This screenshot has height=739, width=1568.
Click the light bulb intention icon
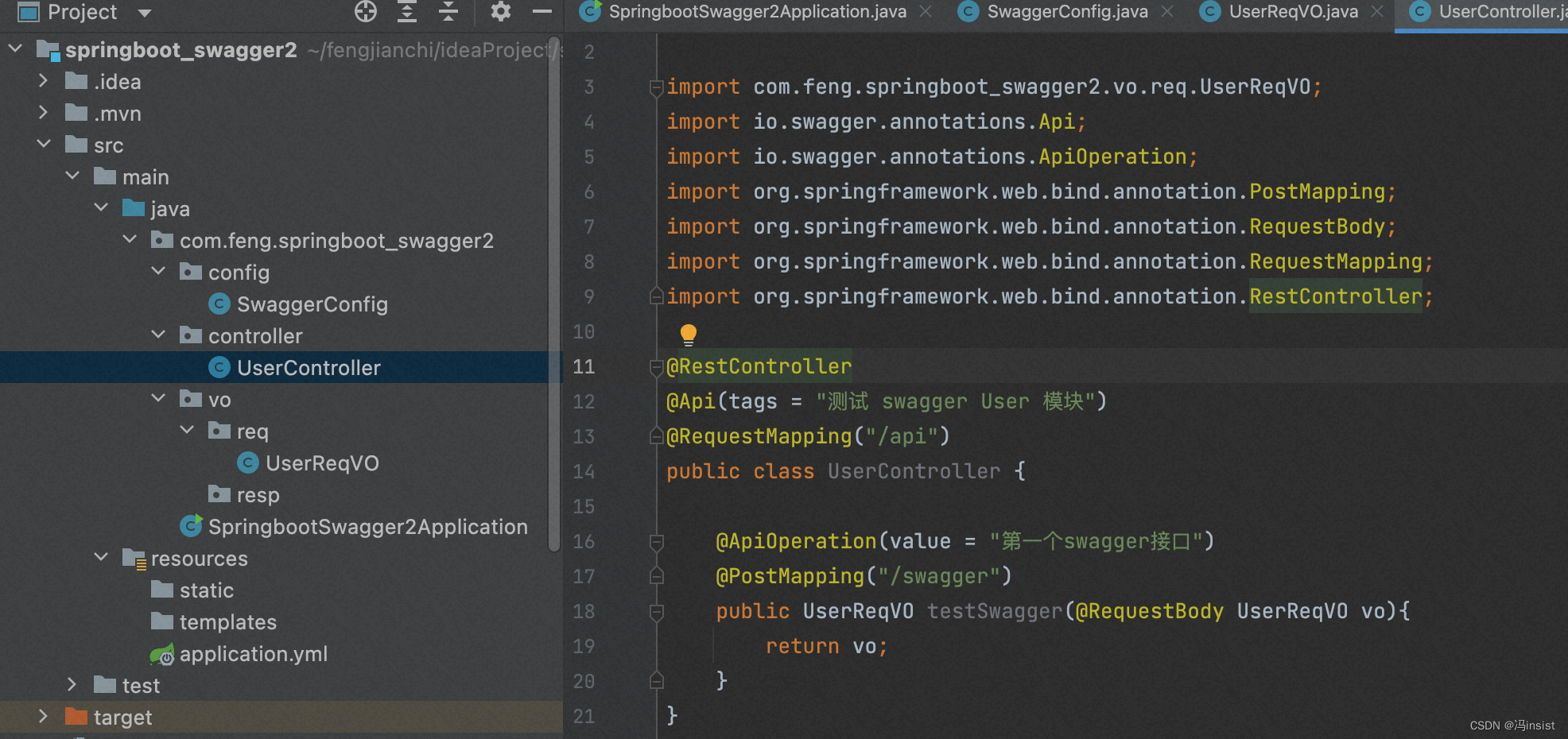click(689, 333)
